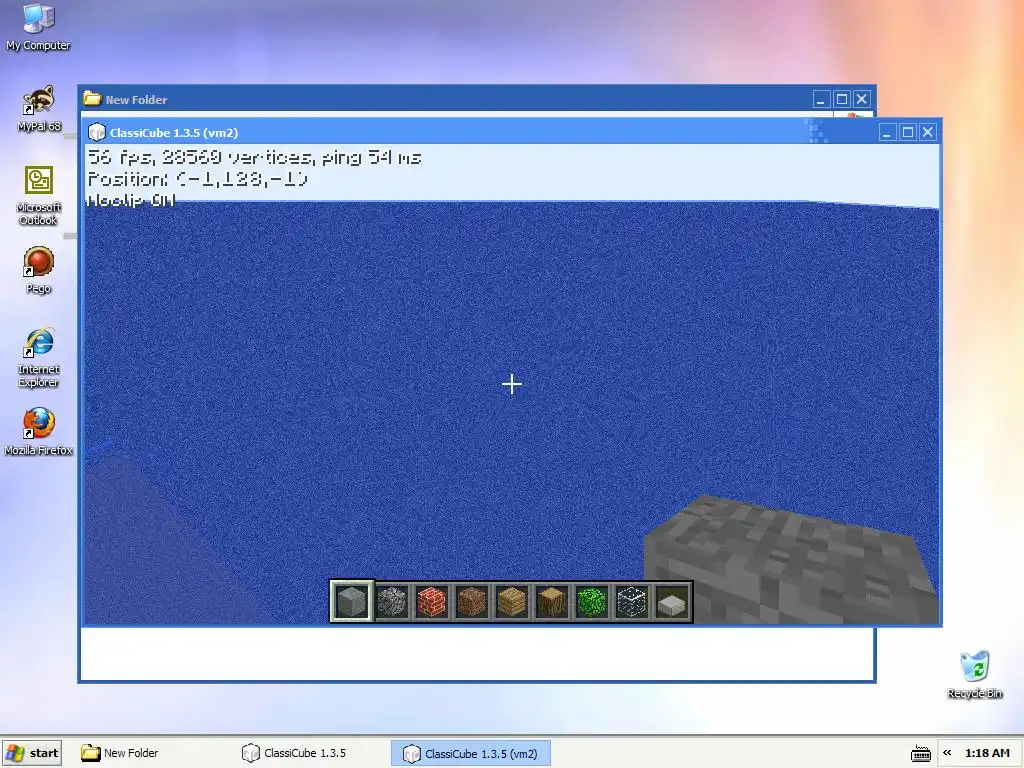Select the green leaves block in hotbar
This screenshot has height=768, width=1024.
592,601
